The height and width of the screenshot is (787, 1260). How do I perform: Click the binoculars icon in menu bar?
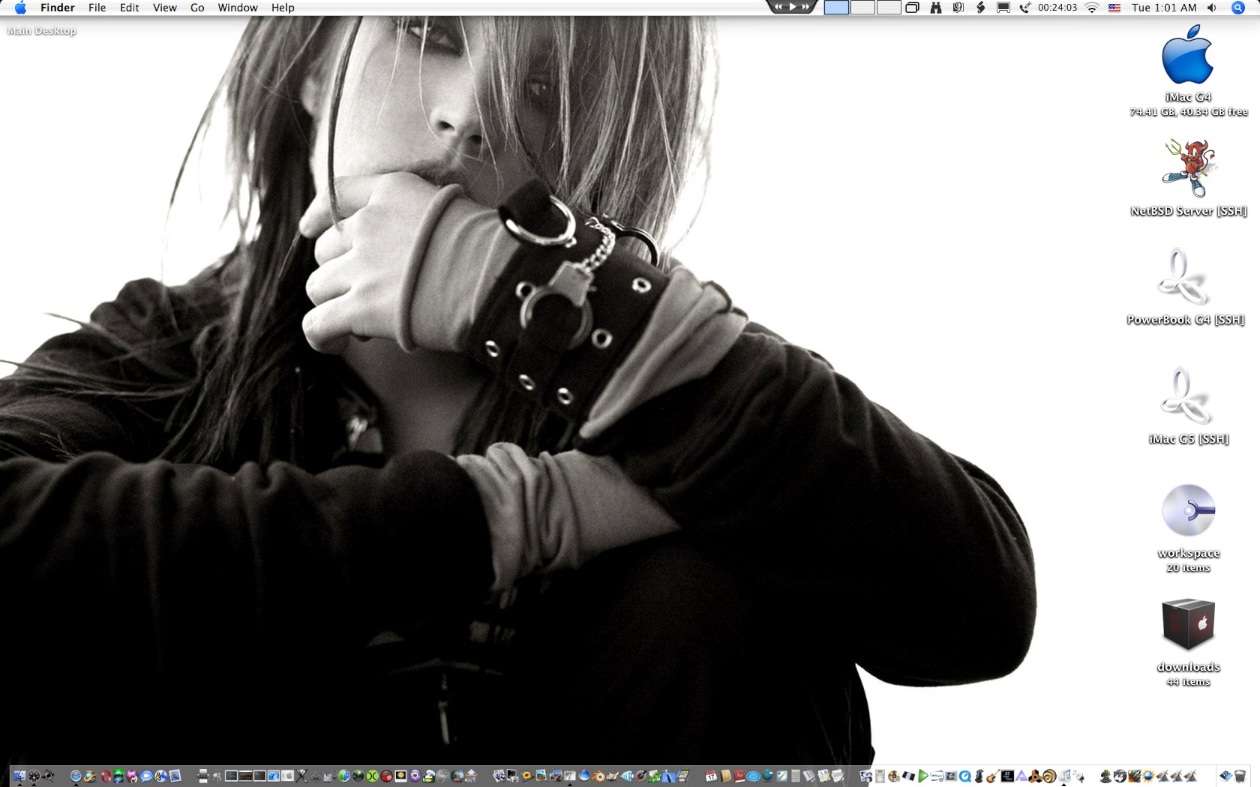(x=936, y=7)
